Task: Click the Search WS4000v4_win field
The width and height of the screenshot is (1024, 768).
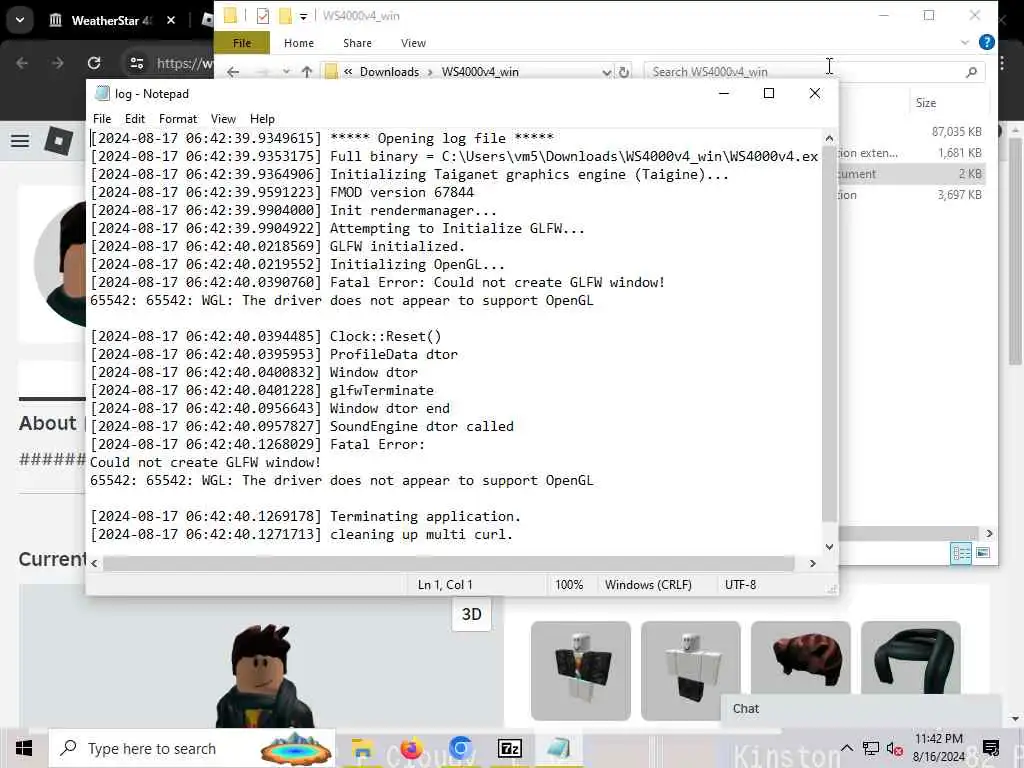Action: click(803, 72)
